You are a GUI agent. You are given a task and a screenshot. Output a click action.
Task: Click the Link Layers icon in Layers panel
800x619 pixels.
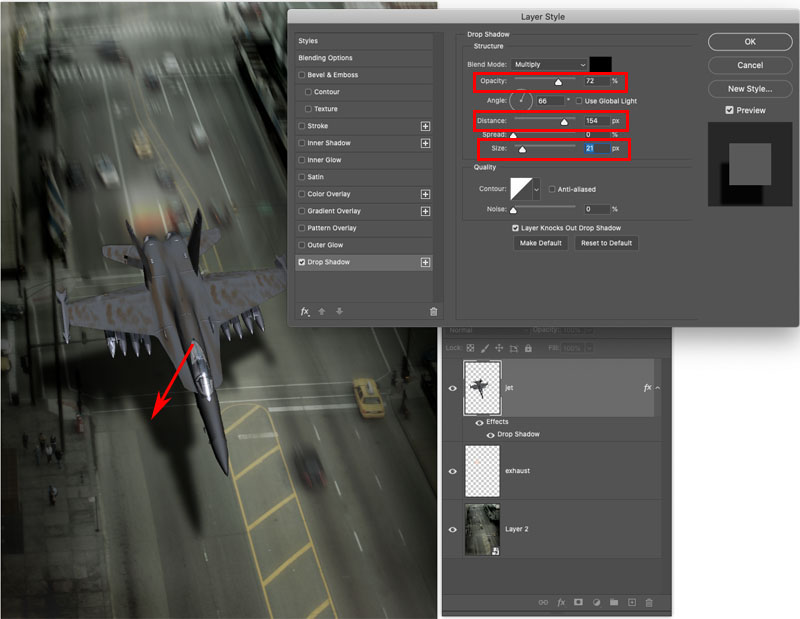click(x=543, y=603)
